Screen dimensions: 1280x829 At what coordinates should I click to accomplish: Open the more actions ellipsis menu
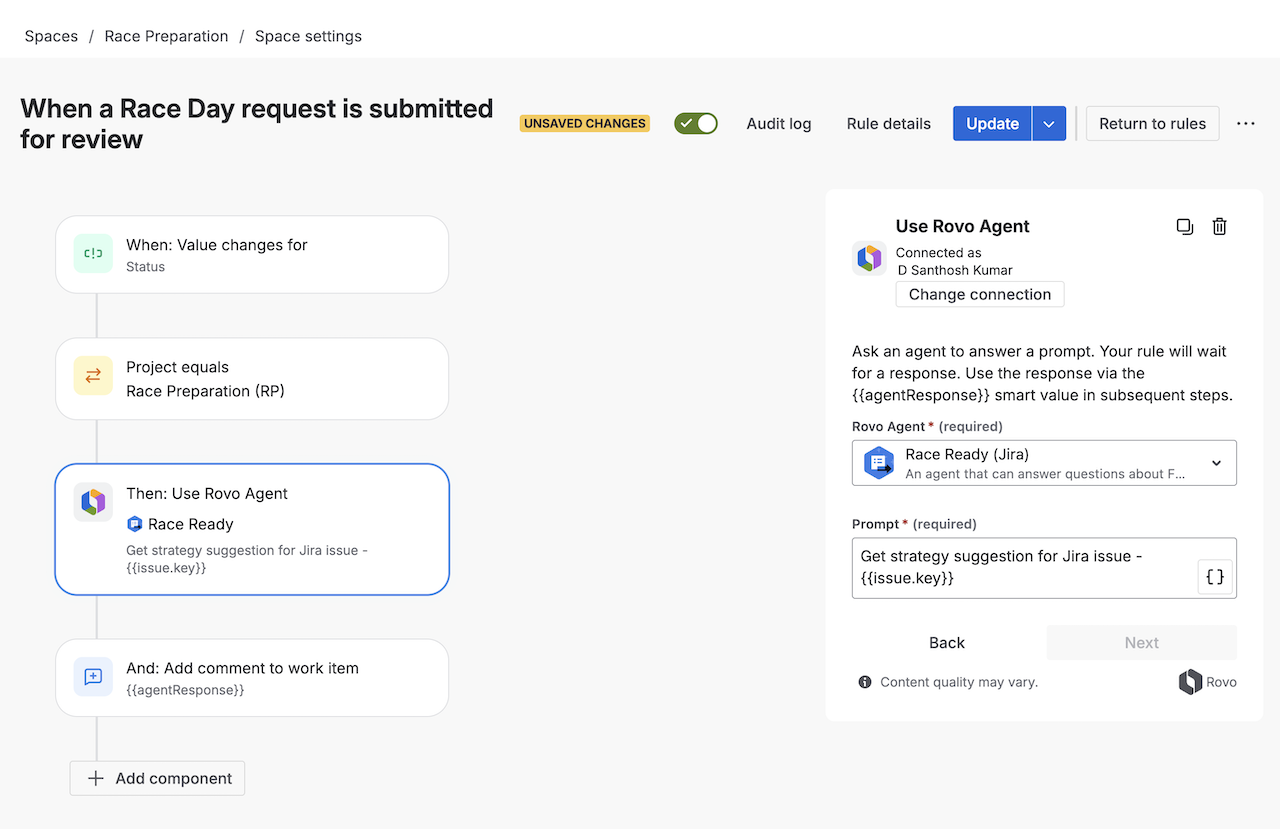1245,124
